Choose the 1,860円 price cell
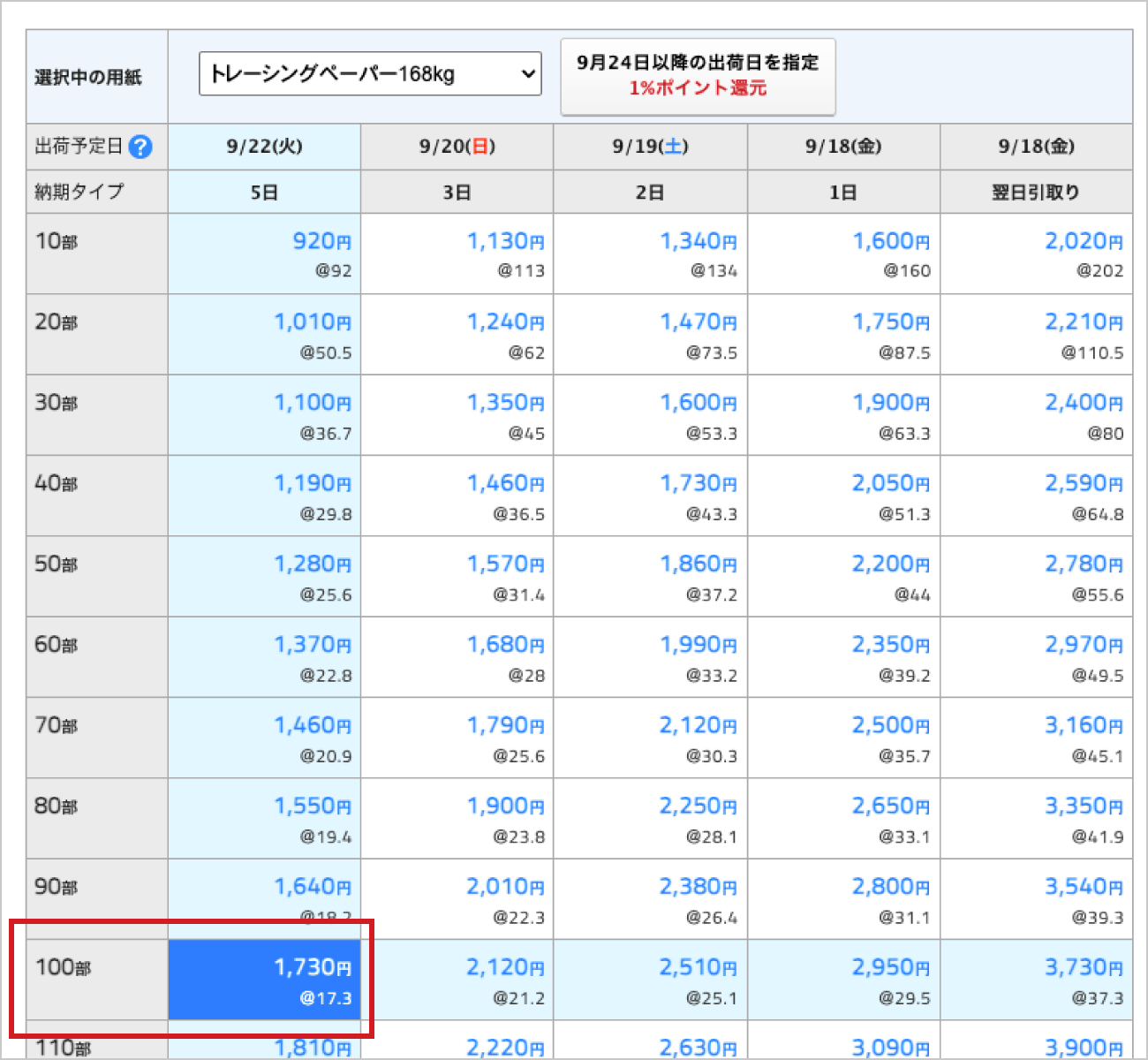The height and width of the screenshot is (1060, 1148). [651, 576]
